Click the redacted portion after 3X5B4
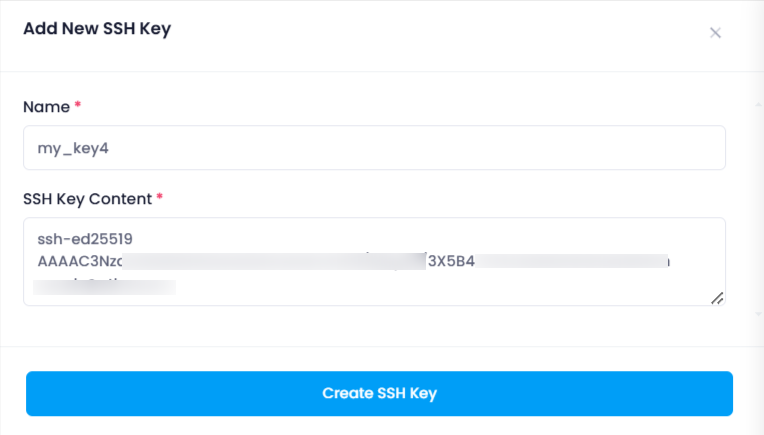 coord(572,261)
